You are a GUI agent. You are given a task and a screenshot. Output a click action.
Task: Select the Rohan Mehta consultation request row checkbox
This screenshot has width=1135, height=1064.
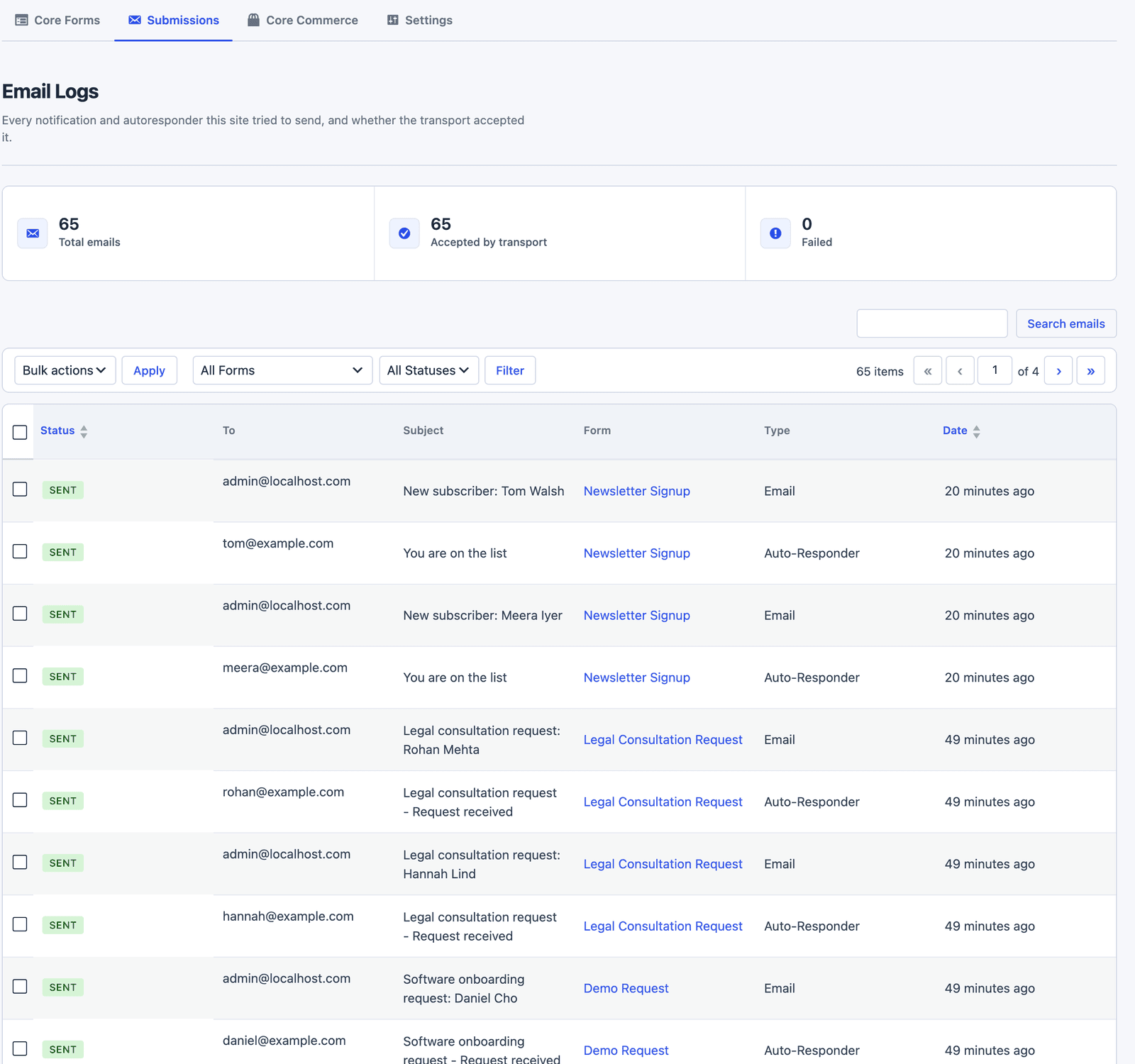click(20, 738)
